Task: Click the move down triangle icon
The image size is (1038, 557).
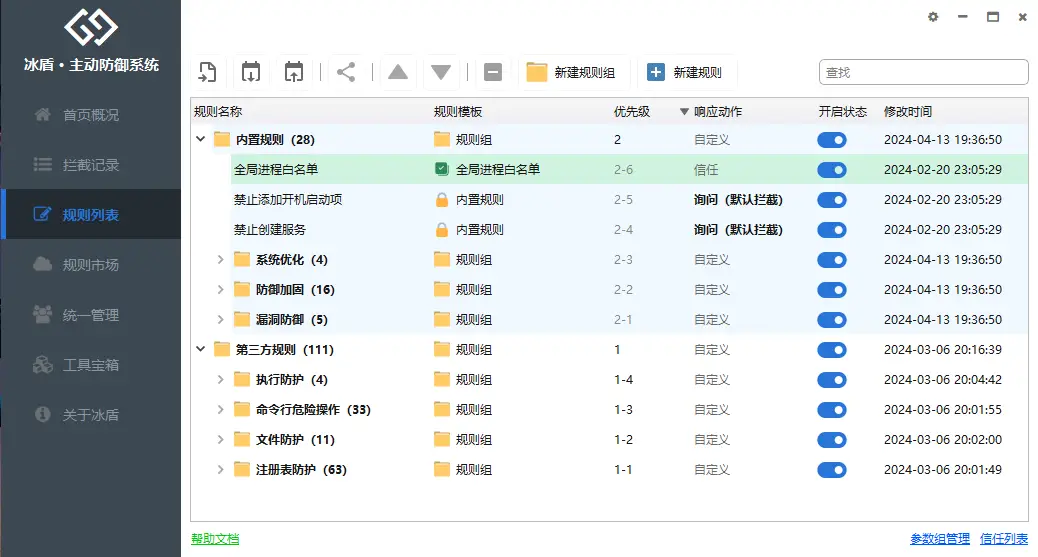Action: (x=441, y=72)
